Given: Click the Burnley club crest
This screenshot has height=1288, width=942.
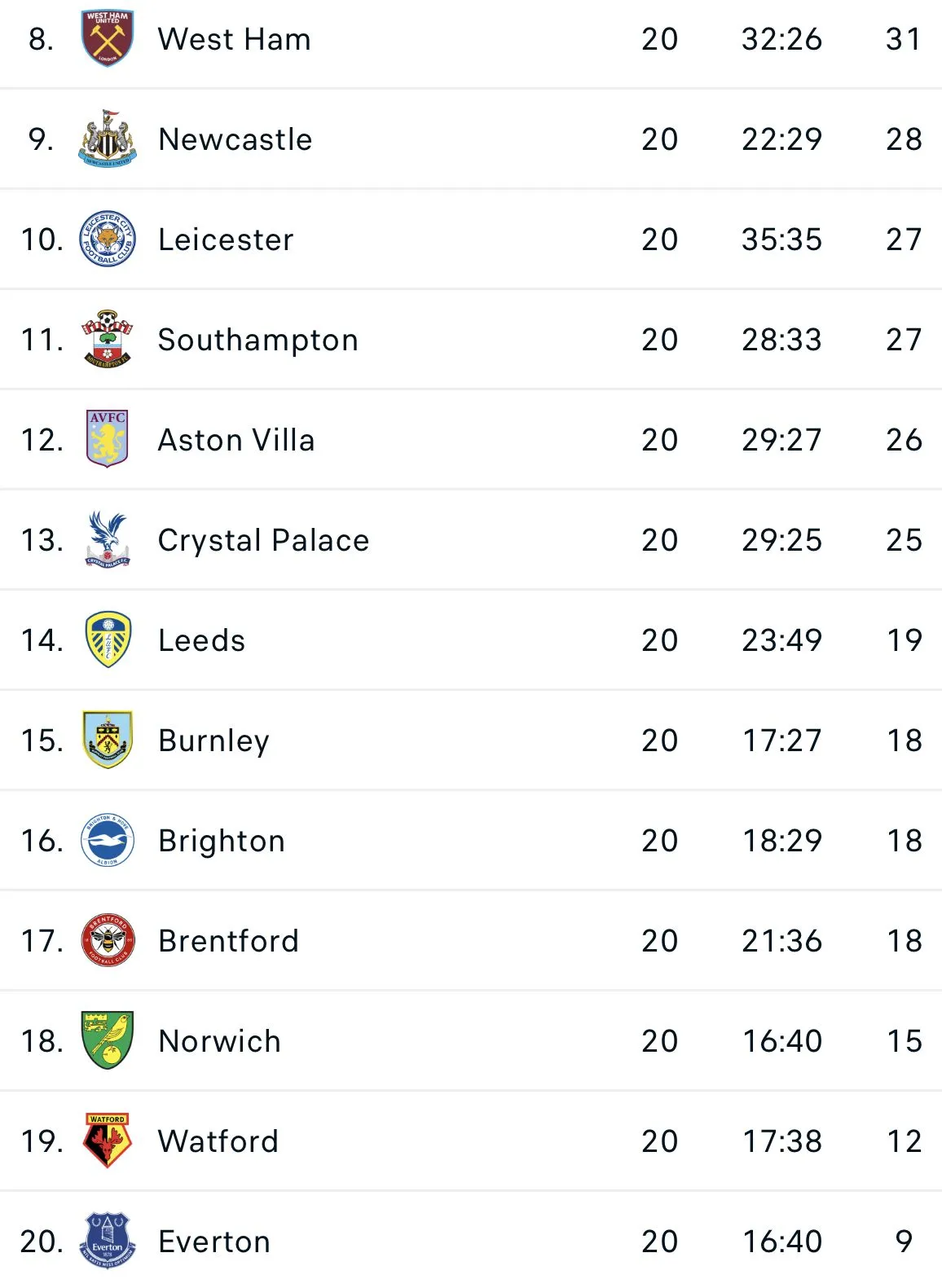Looking at the screenshot, I should (108, 740).
